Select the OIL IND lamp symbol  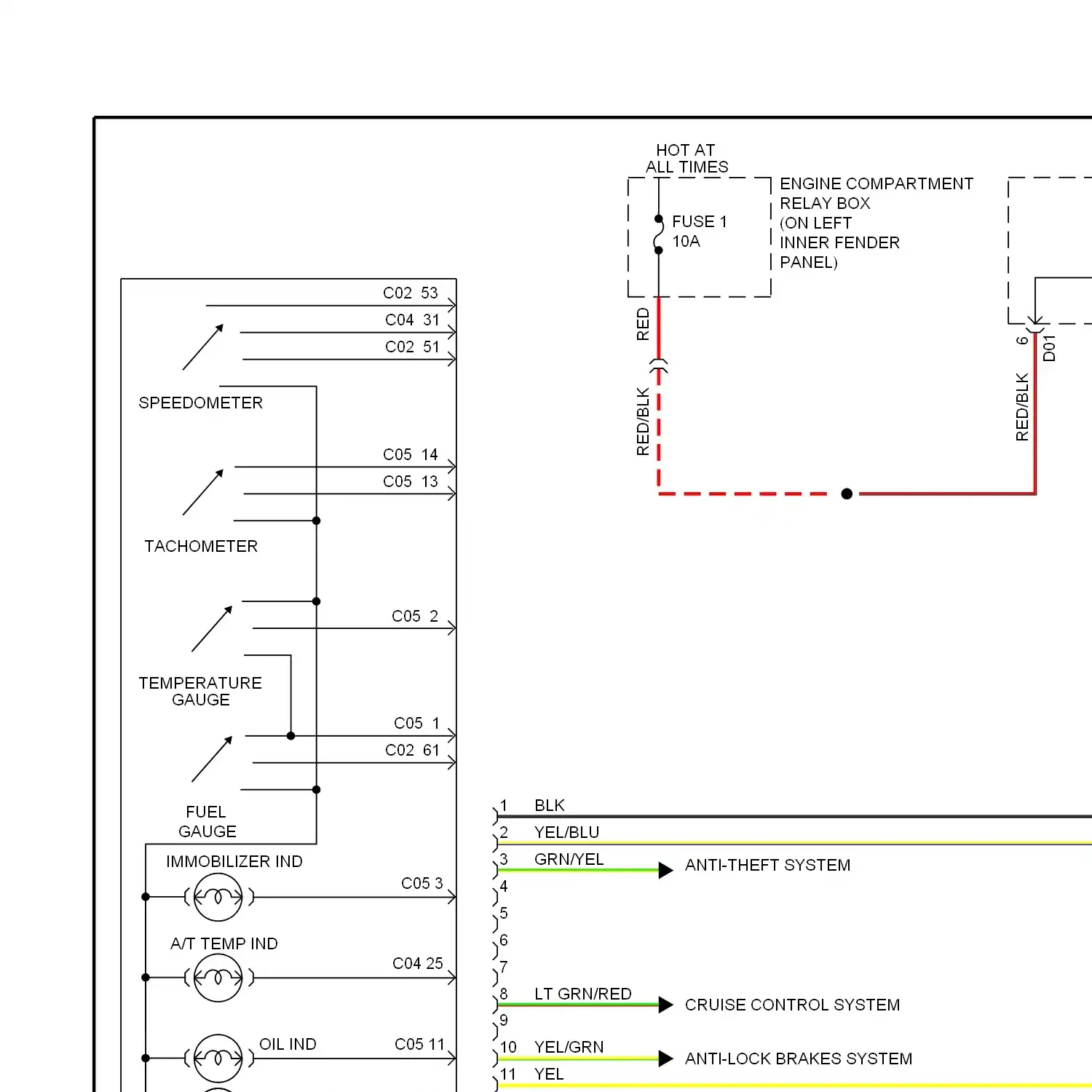(x=218, y=1059)
